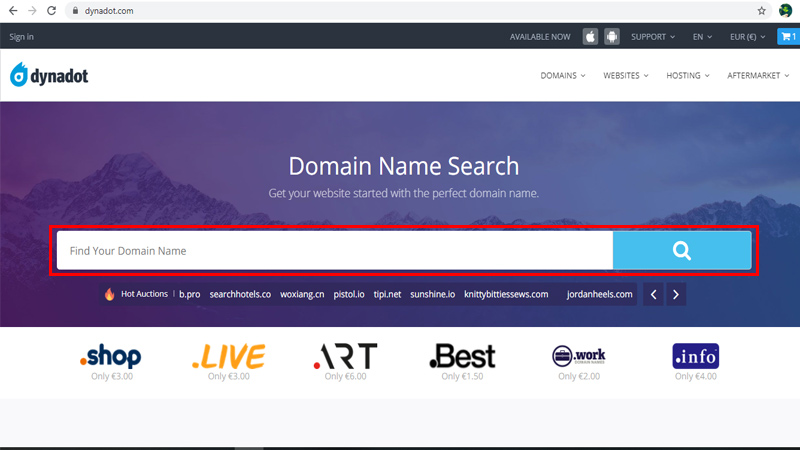Open the searchhotels.co auction link

pos(240,294)
